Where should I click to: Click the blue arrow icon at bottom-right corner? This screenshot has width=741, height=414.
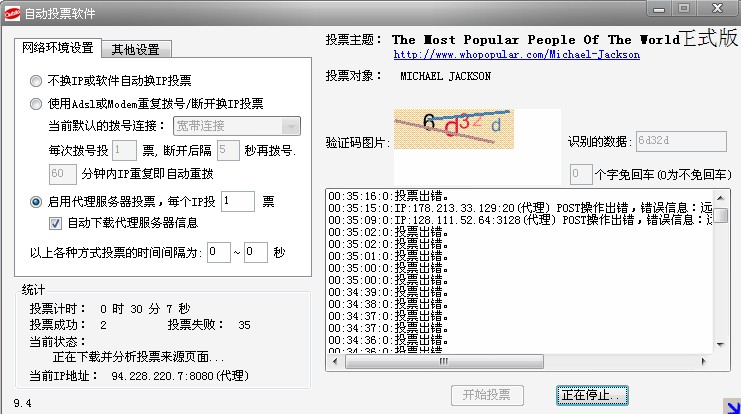pyautogui.click(x=731, y=405)
